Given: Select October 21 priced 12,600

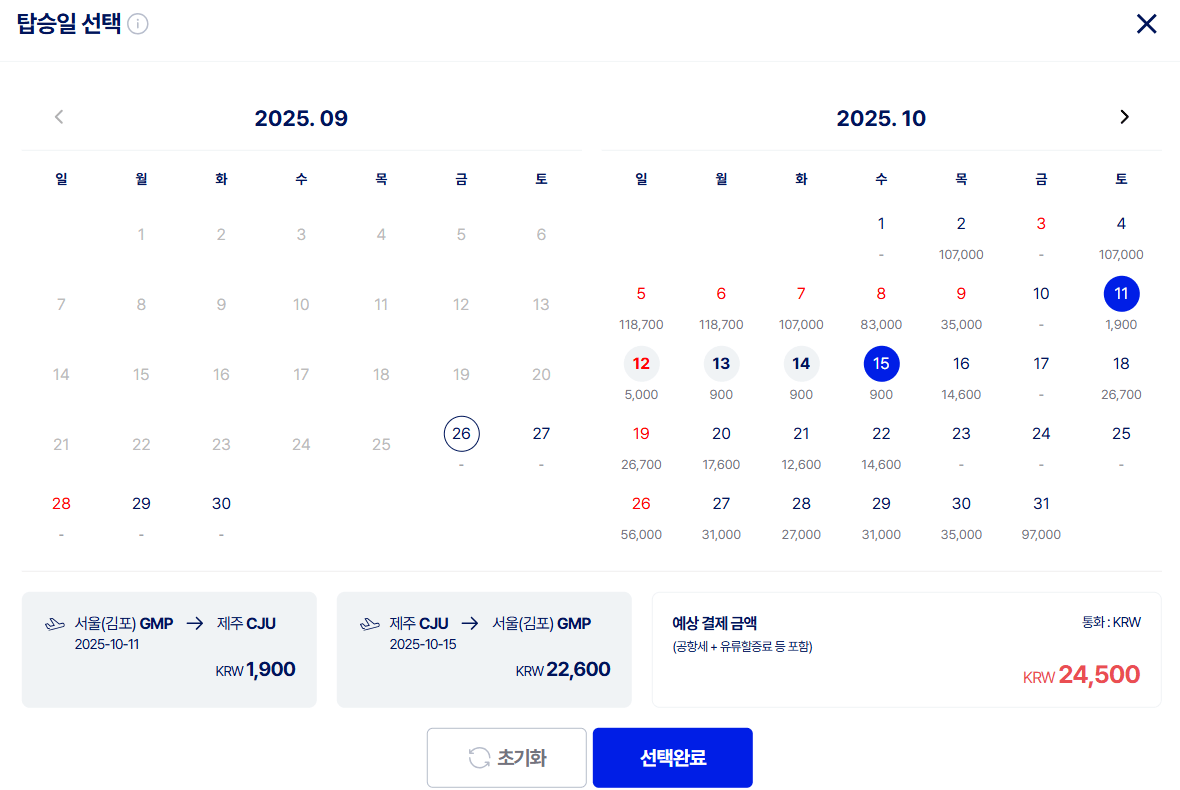Looking at the screenshot, I should tap(801, 433).
